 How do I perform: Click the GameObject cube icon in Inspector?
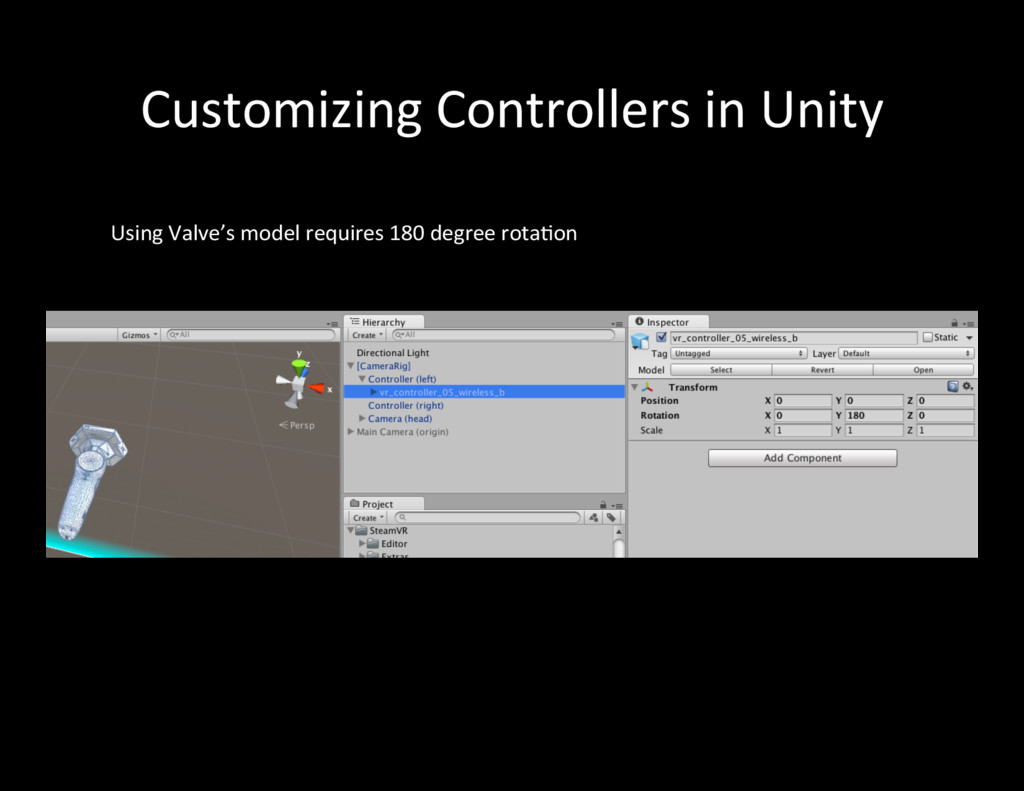click(x=640, y=340)
